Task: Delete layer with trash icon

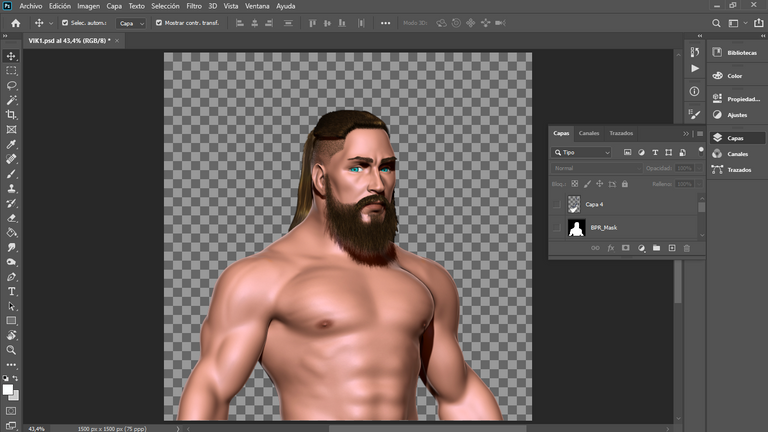Action: (x=687, y=248)
